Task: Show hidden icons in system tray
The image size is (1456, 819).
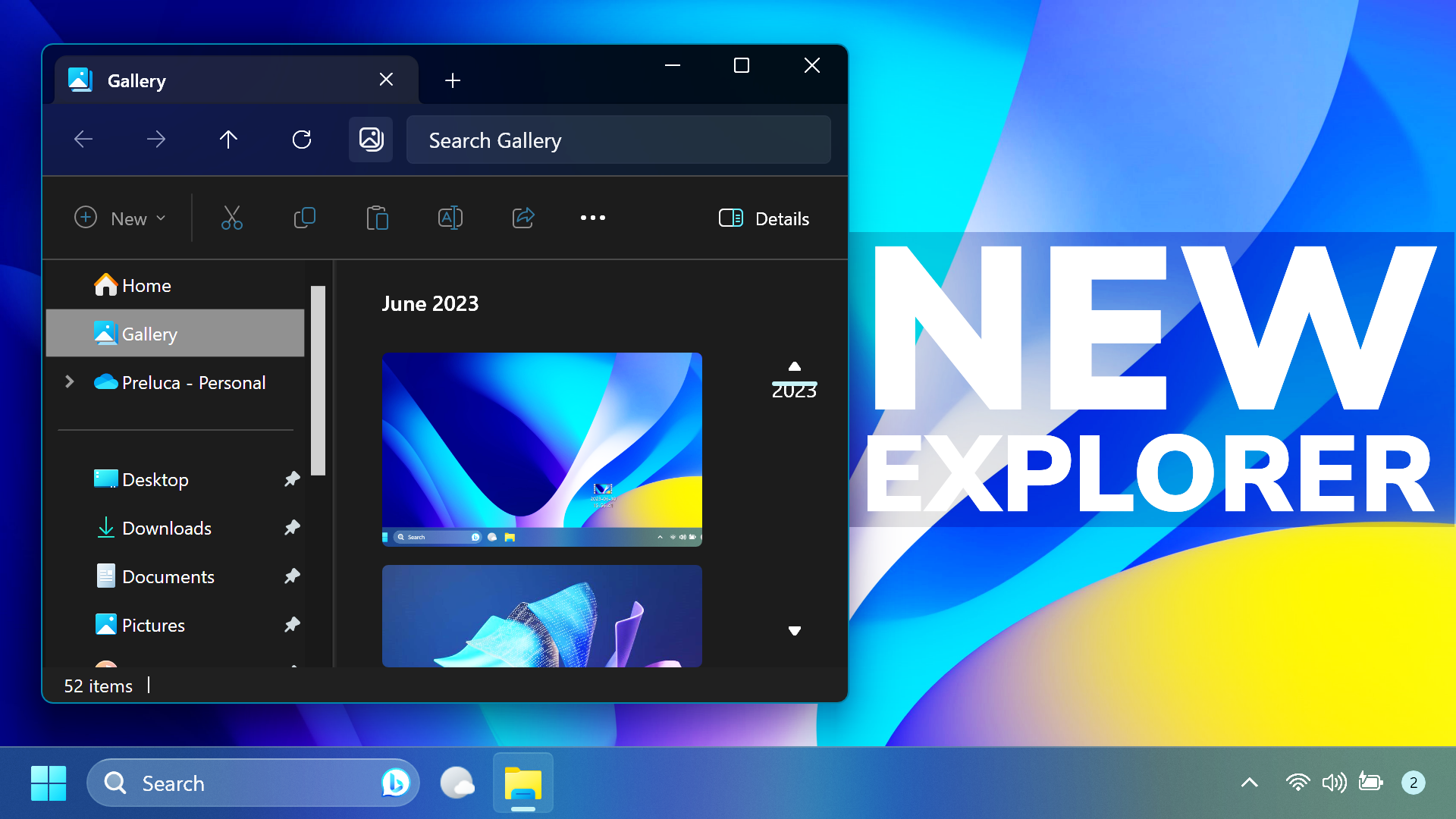Action: [x=1250, y=783]
